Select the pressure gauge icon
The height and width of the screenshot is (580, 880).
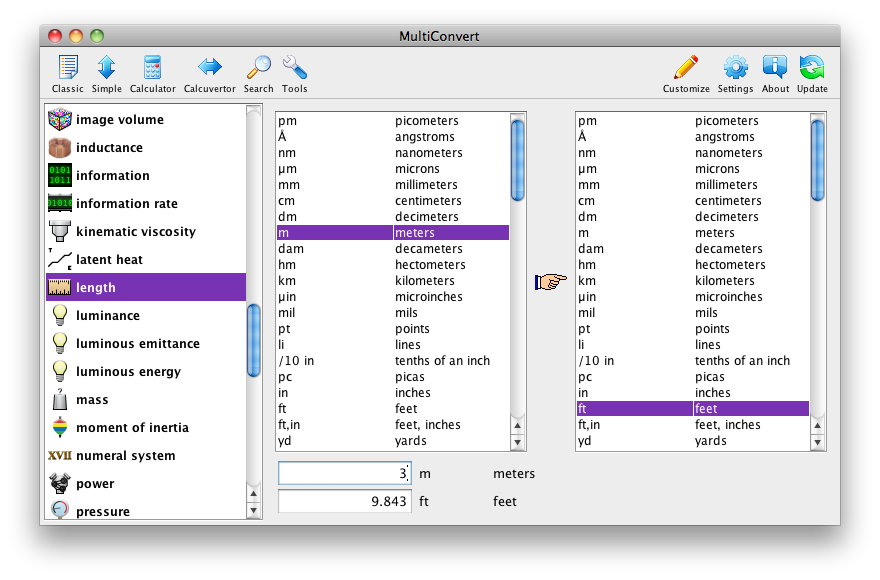pos(60,510)
